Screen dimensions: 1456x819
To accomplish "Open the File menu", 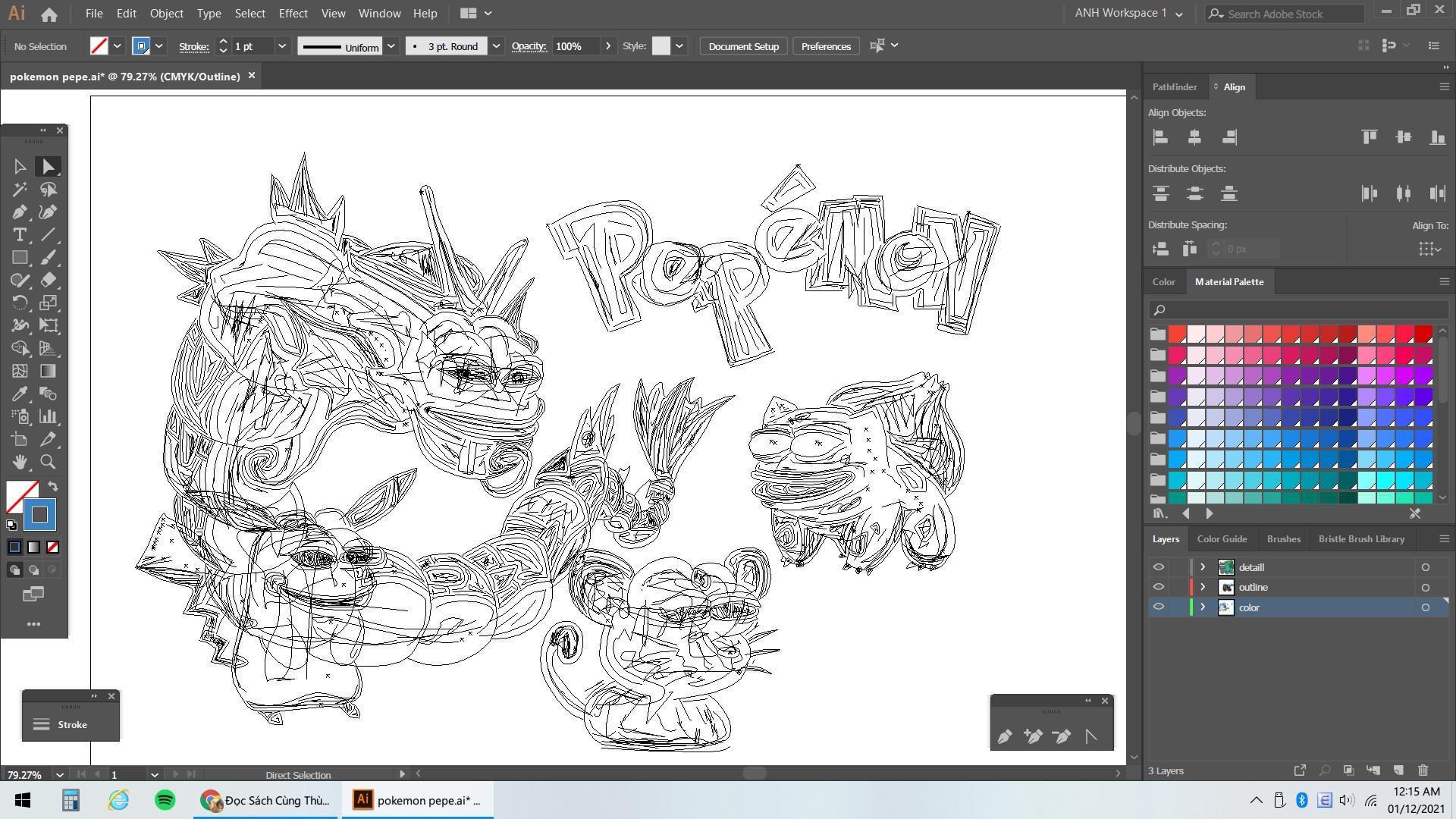I will (94, 14).
